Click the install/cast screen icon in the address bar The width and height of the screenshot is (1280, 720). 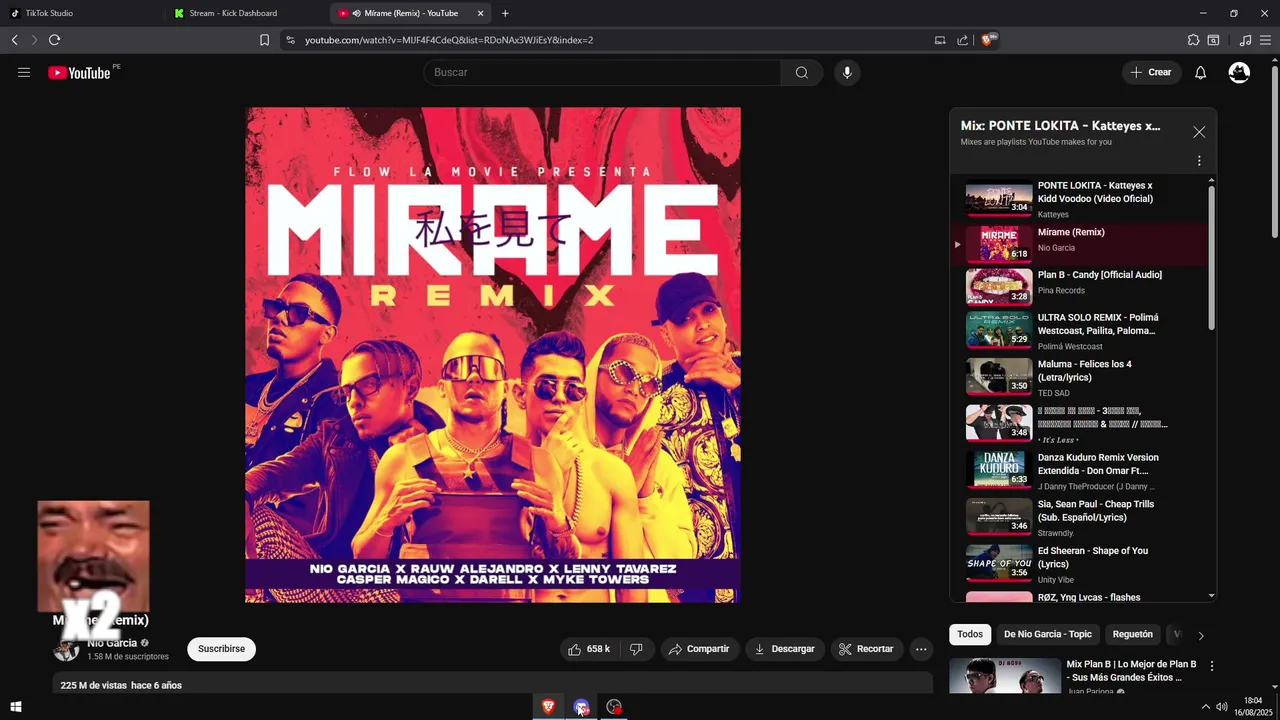(940, 40)
